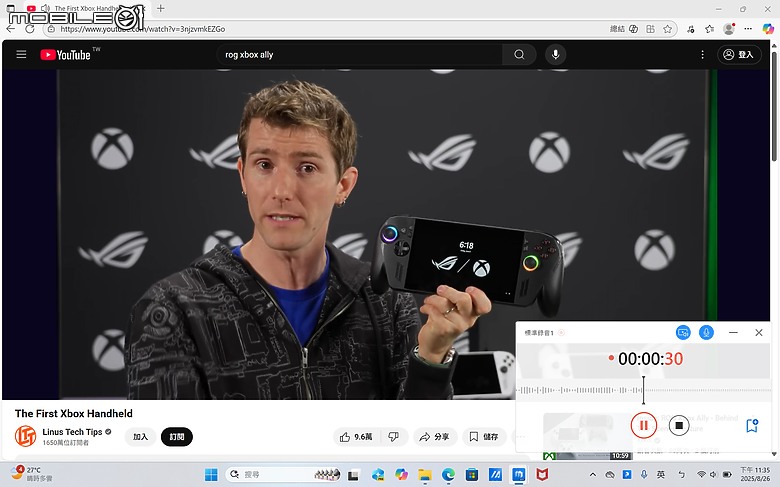The width and height of the screenshot is (780, 487).
Task: Show hidden system tray icons
Action: (592, 475)
